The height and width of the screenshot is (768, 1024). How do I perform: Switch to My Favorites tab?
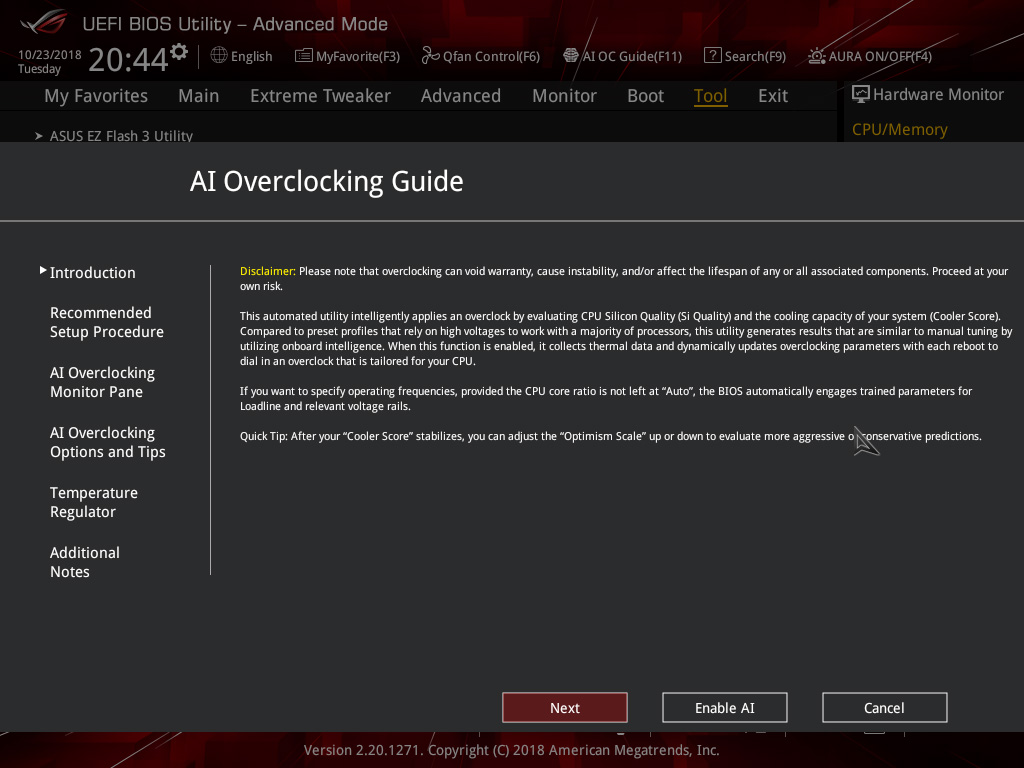(96, 96)
